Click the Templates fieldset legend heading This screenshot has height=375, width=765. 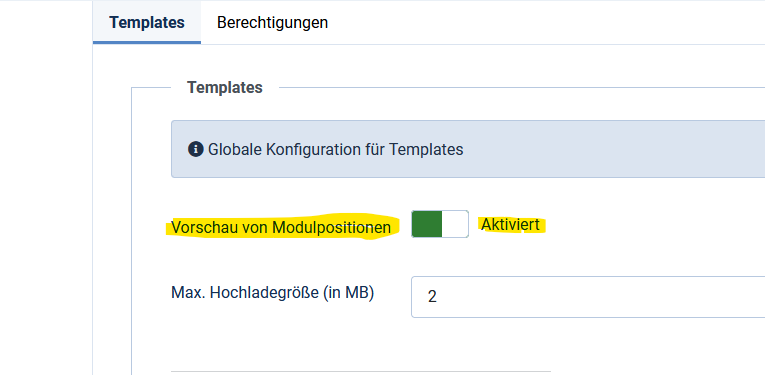pyautogui.click(x=225, y=88)
